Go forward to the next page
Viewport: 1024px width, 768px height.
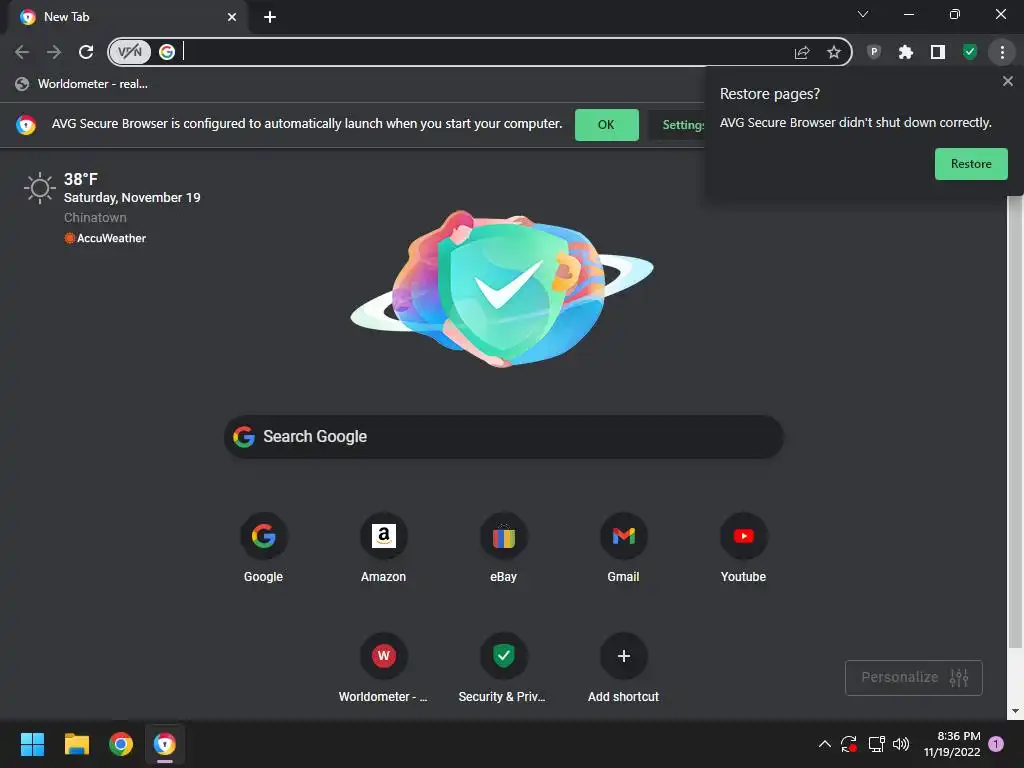pyautogui.click(x=54, y=52)
